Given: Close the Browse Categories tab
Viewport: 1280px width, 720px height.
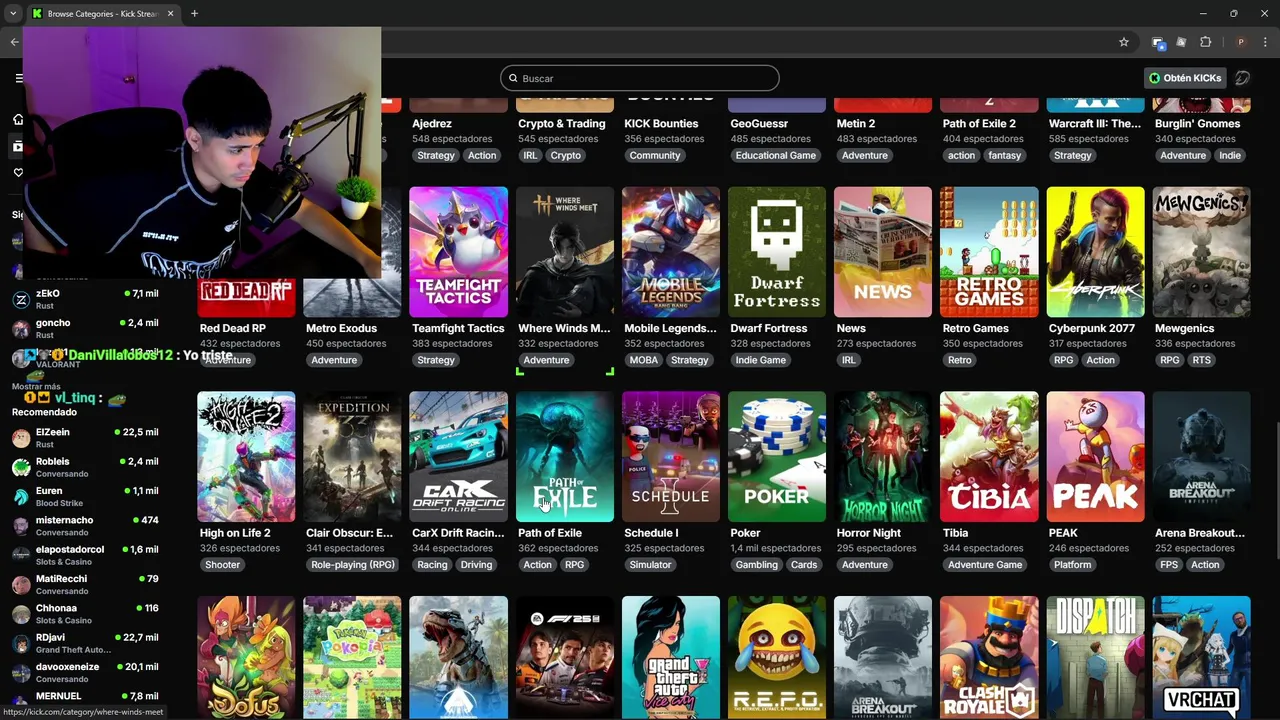Looking at the screenshot, I should 170,14.
